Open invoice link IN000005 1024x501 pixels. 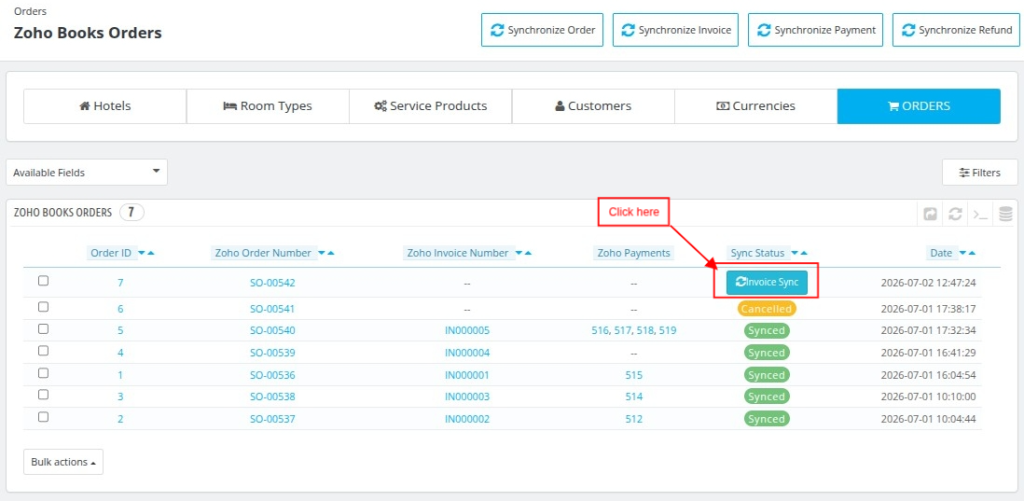(x=467, y=331)
